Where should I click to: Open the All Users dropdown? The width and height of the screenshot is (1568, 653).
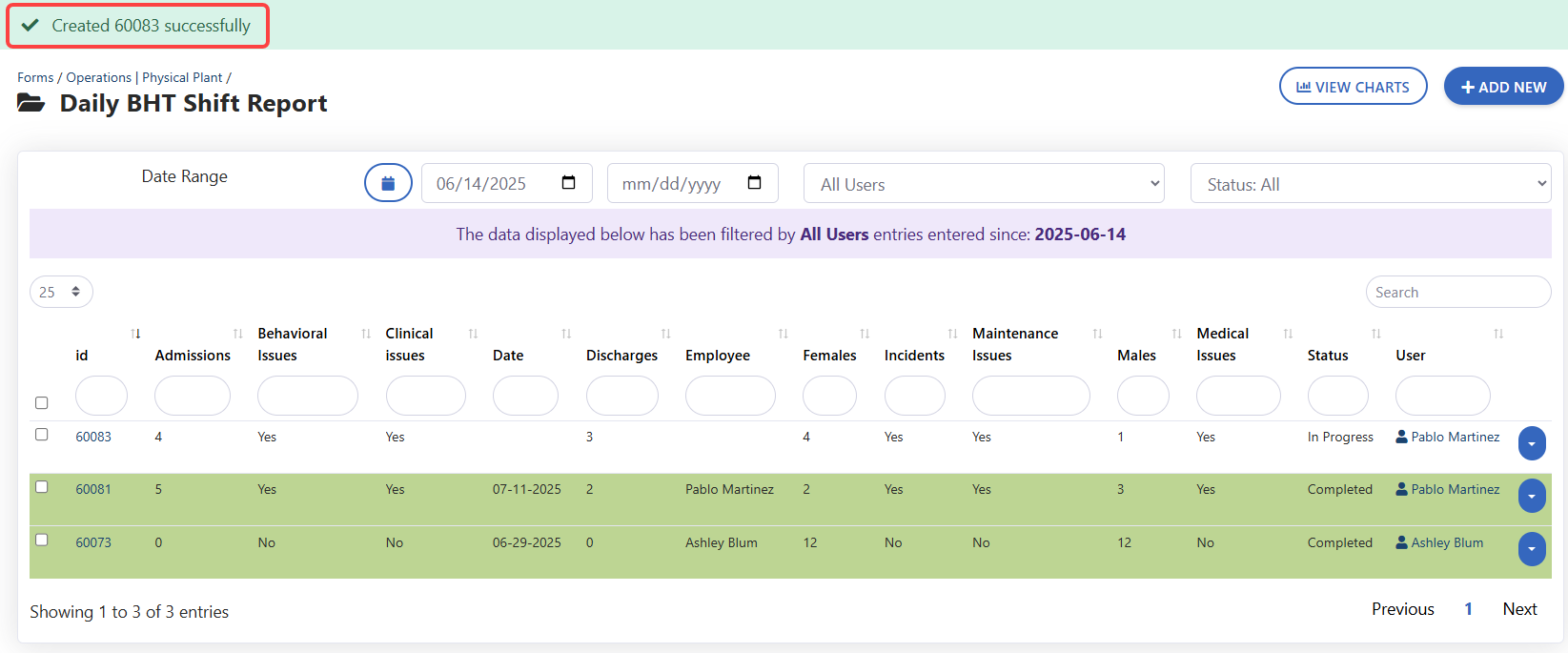[984, 184]
